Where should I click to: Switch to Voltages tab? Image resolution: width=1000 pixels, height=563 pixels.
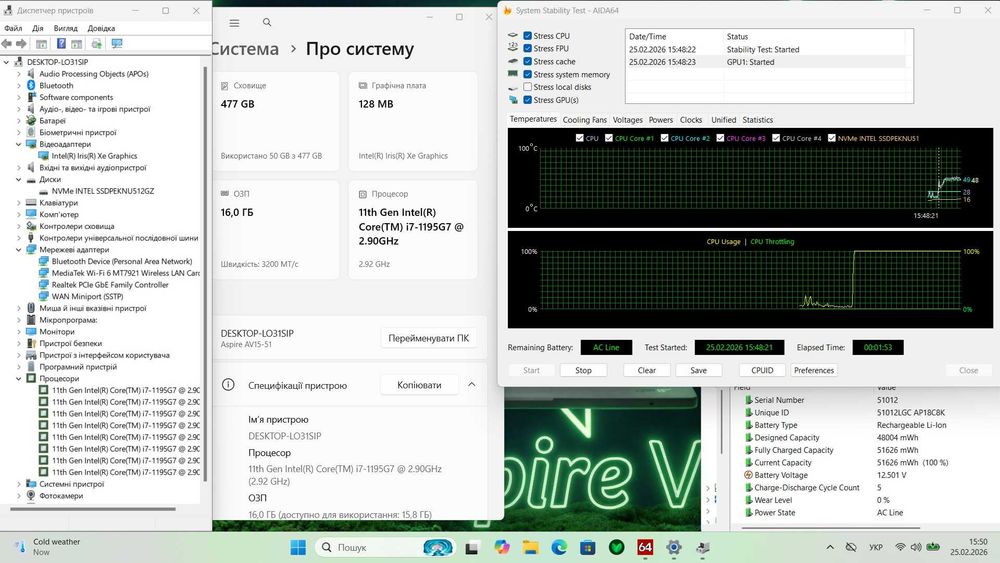click(628, 120)
